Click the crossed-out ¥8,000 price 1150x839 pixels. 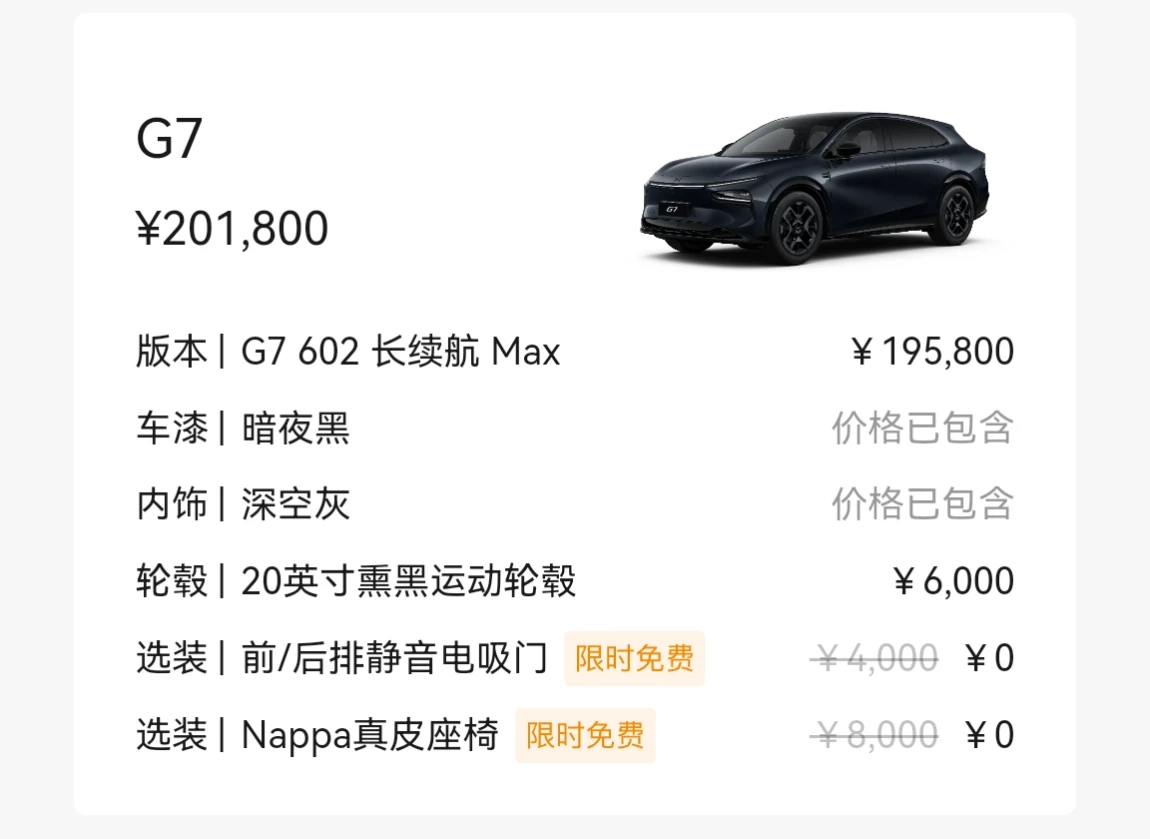874,735
